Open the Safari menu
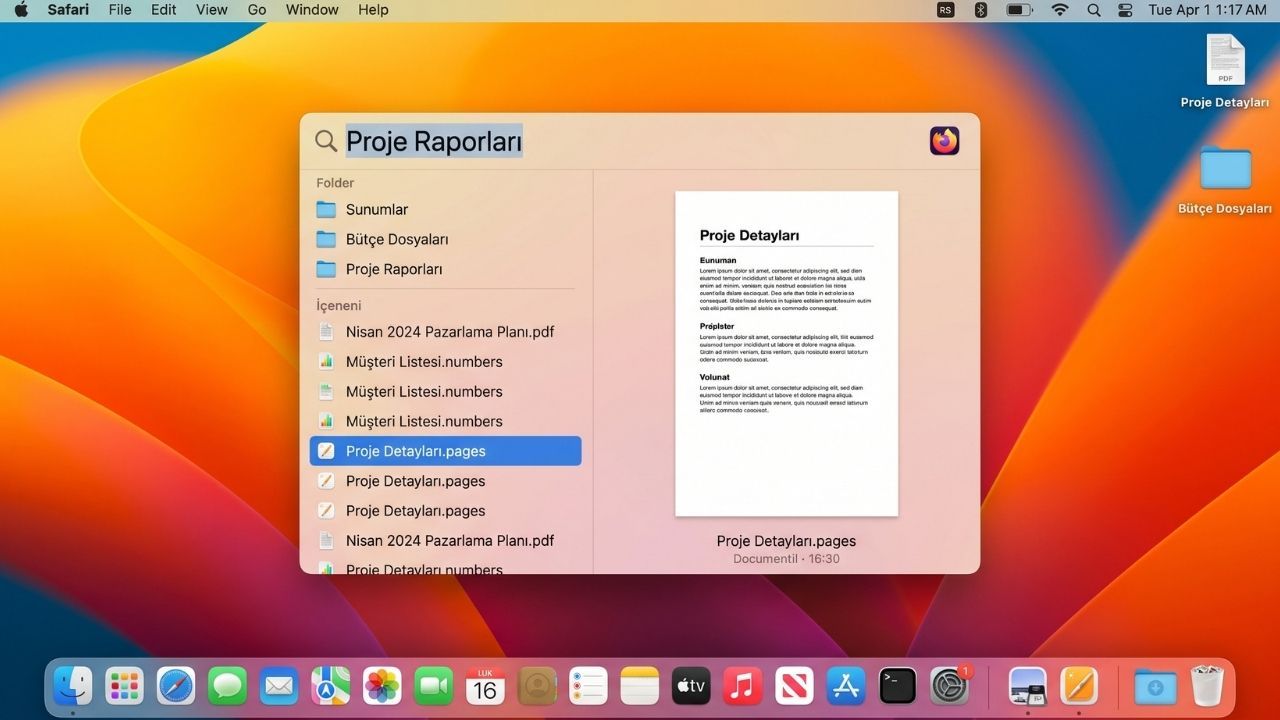The height and width of the screenshot is (720, 1280). pos(67,10)
